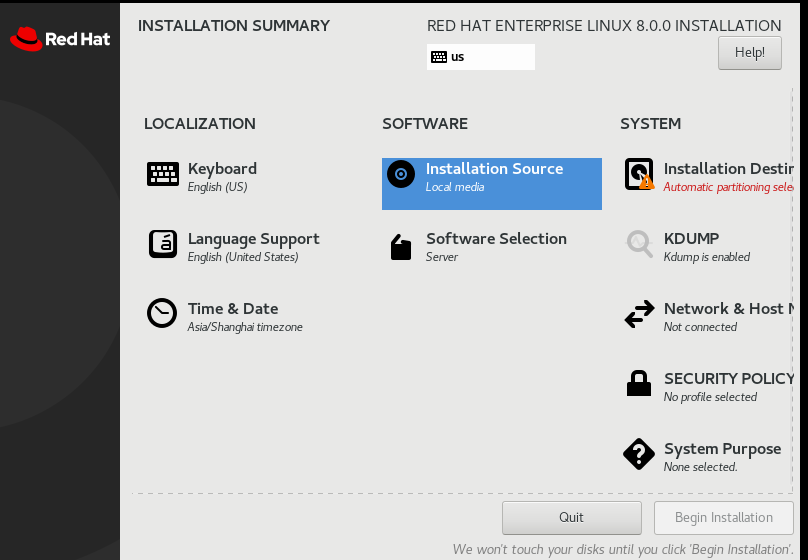
Task: Click the Time & Date clock icon
Action: 162,313
